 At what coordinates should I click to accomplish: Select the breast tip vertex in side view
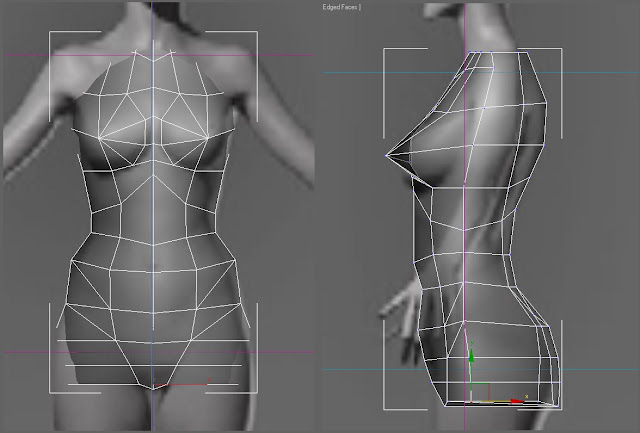pos(386,155)
